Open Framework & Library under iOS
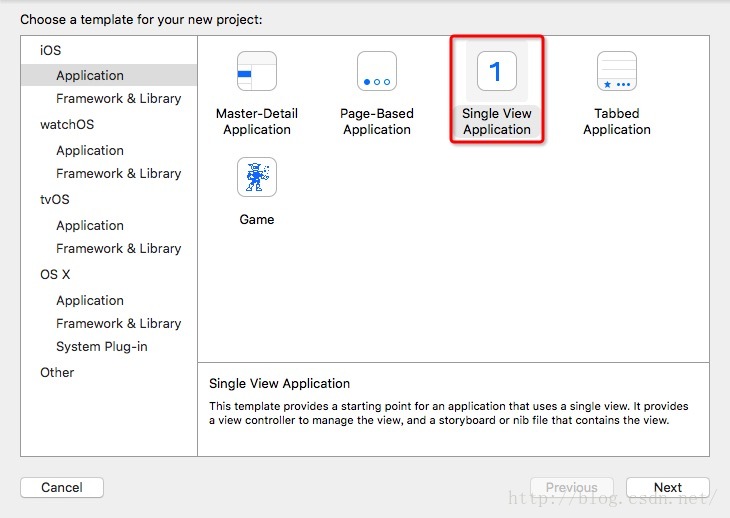Viewport: 730px width, 518px height. [x=118, y=99]
